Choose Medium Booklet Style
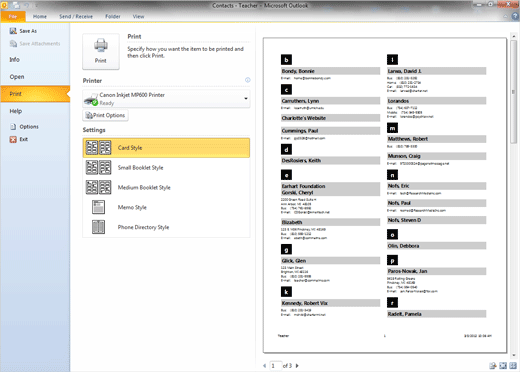The height and width of the screenshot is (372, 520). coord(166,187)
